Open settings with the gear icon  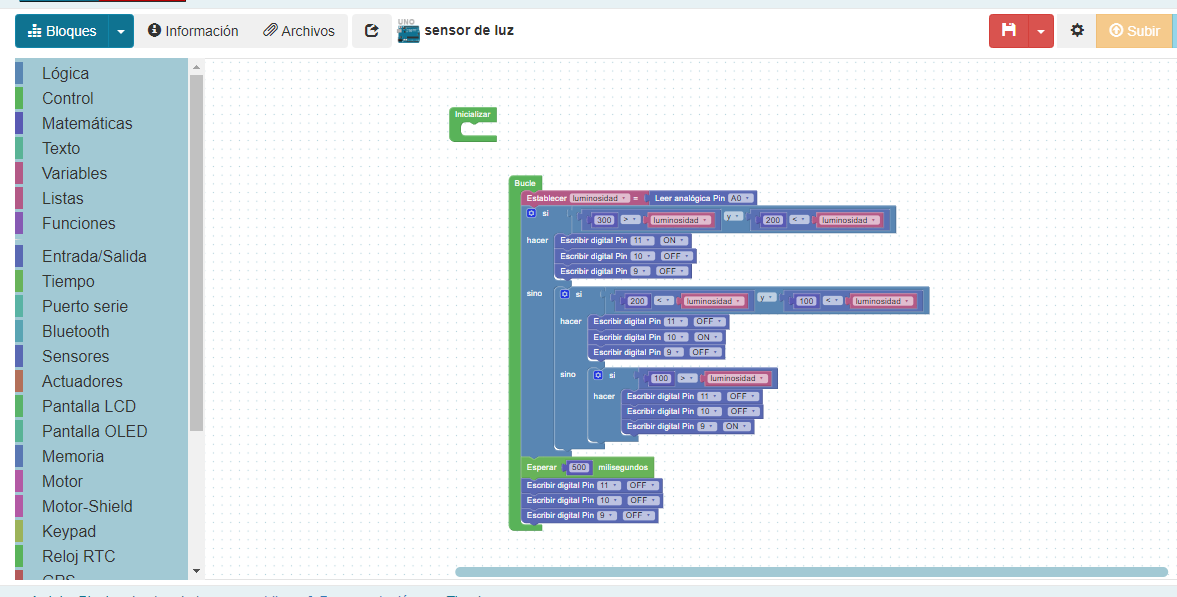1077,31
